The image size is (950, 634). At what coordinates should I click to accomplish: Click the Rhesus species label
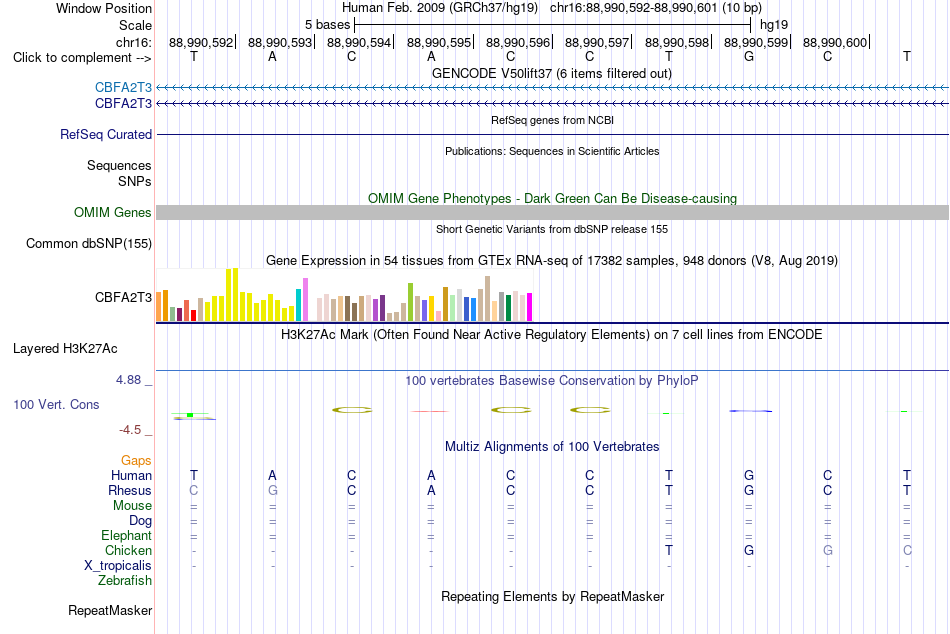click(130, 490)
